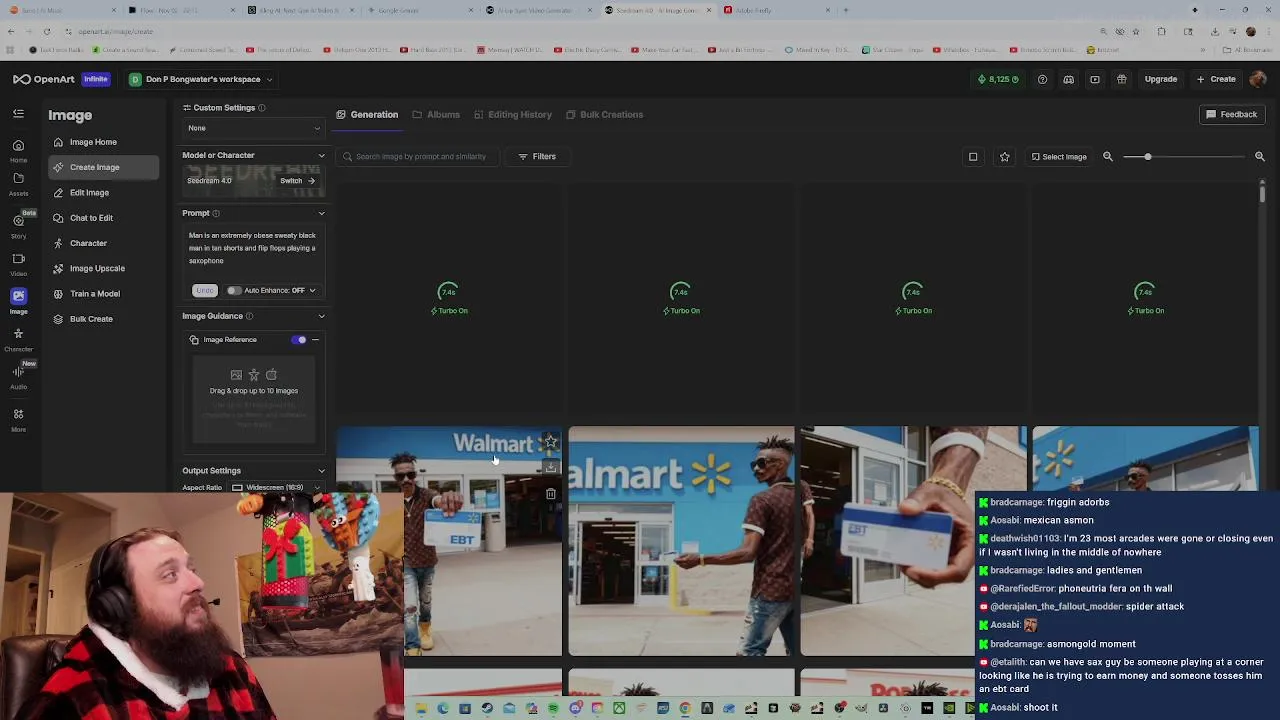This screenshot has height=720, width=1280.
Task: Open workspace switcher dropdown
Action: [199, 79]
